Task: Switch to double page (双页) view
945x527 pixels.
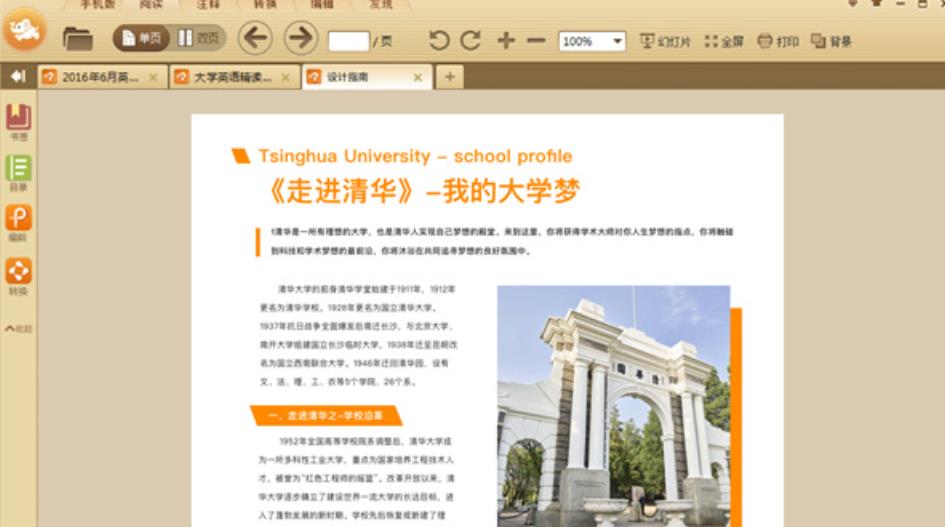Action: (199, 39)
